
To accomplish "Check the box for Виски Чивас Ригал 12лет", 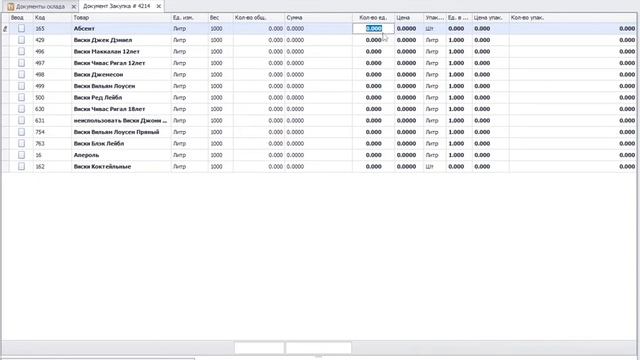I will 21,63.
